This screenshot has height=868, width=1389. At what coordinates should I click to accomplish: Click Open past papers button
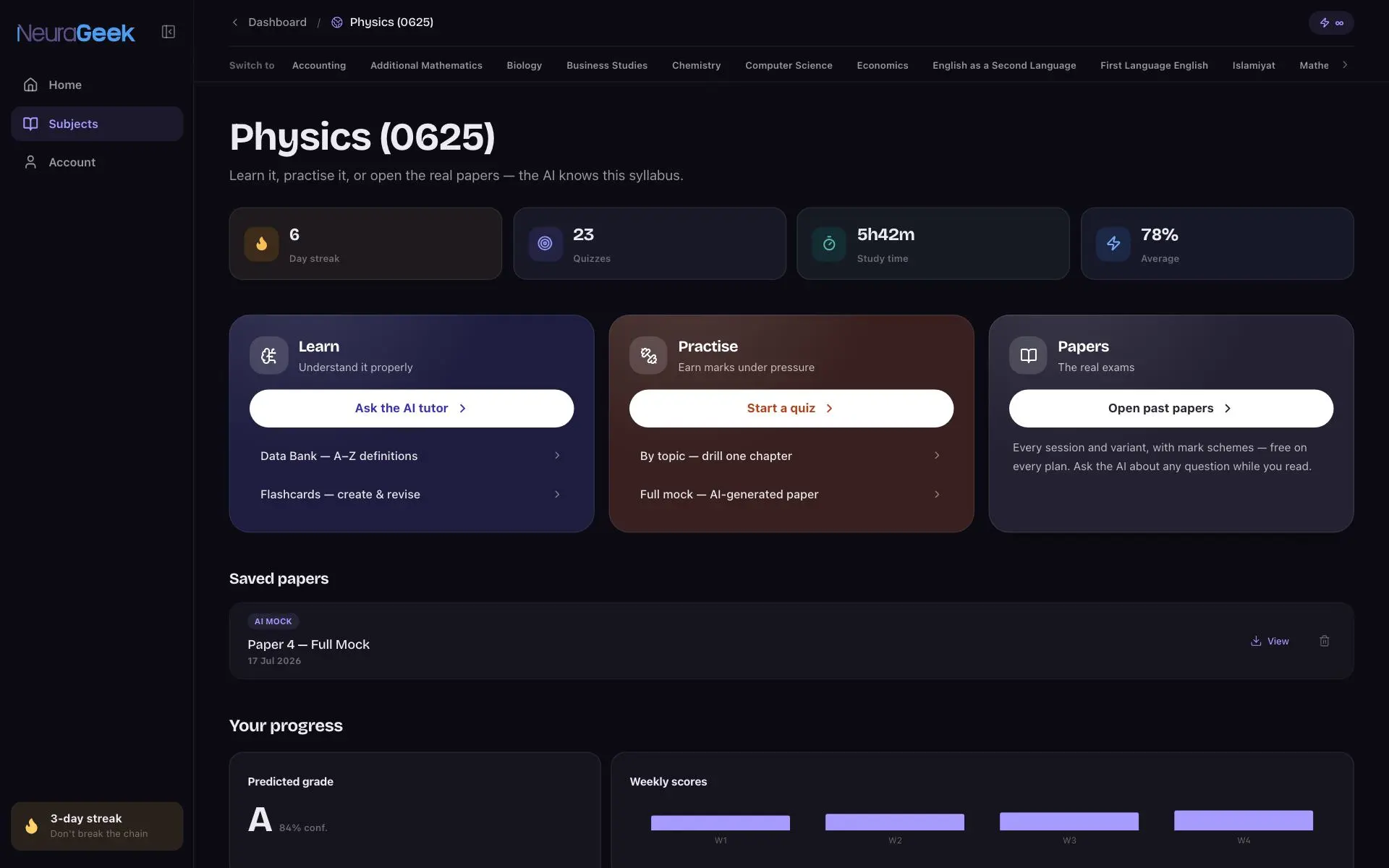(x=1171, y=409)
